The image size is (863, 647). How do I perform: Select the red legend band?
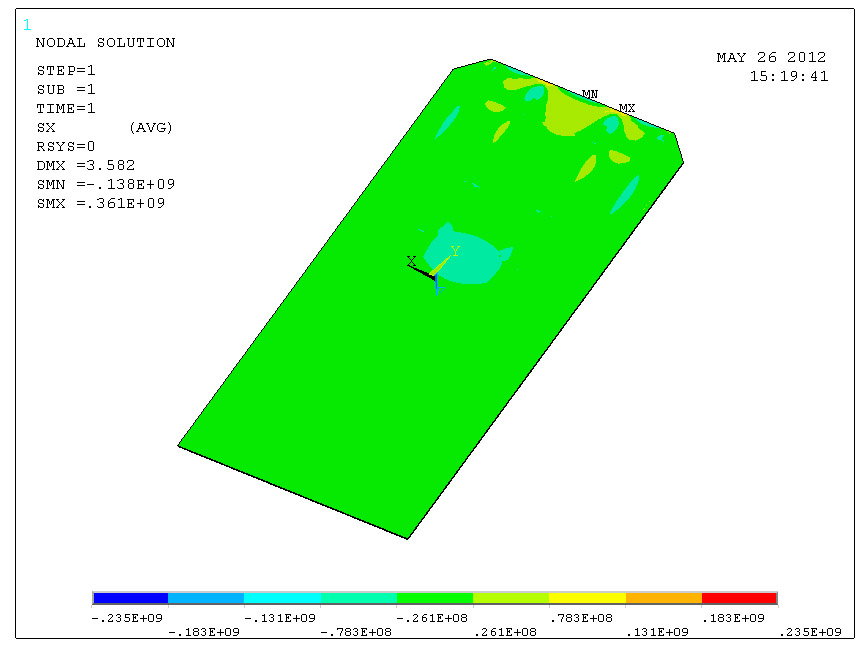[x=739, y=598]
